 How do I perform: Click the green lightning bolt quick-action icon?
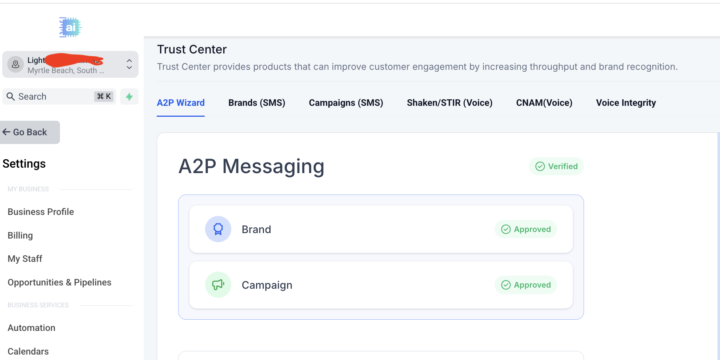129,97
